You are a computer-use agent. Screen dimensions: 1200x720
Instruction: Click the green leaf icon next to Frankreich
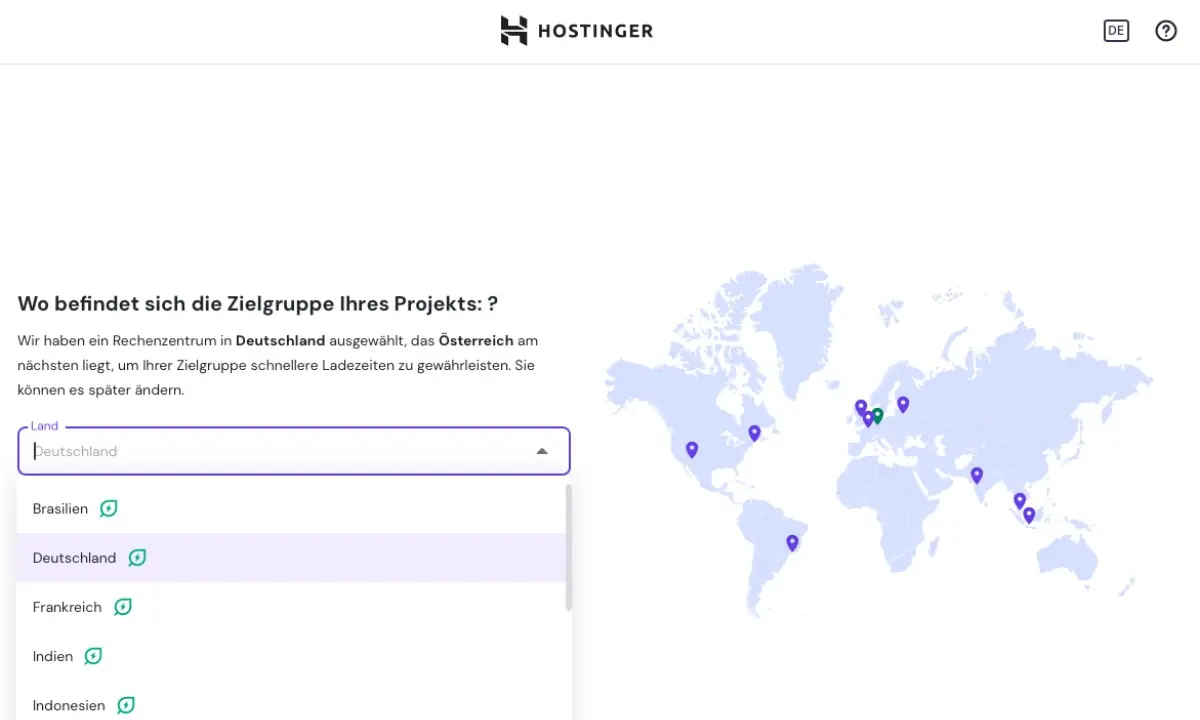(123, 607)
